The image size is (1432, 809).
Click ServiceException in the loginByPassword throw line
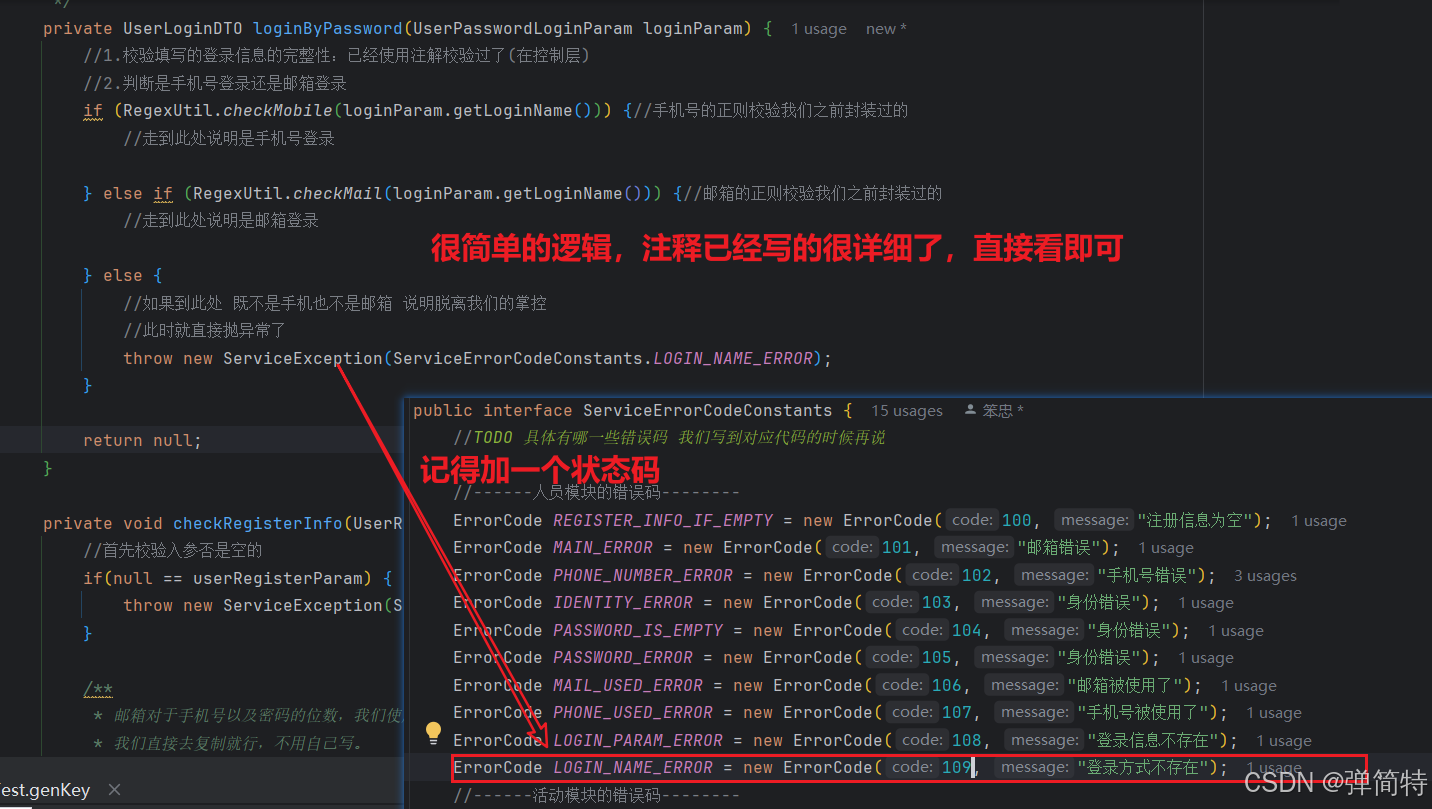click(303, 358)
